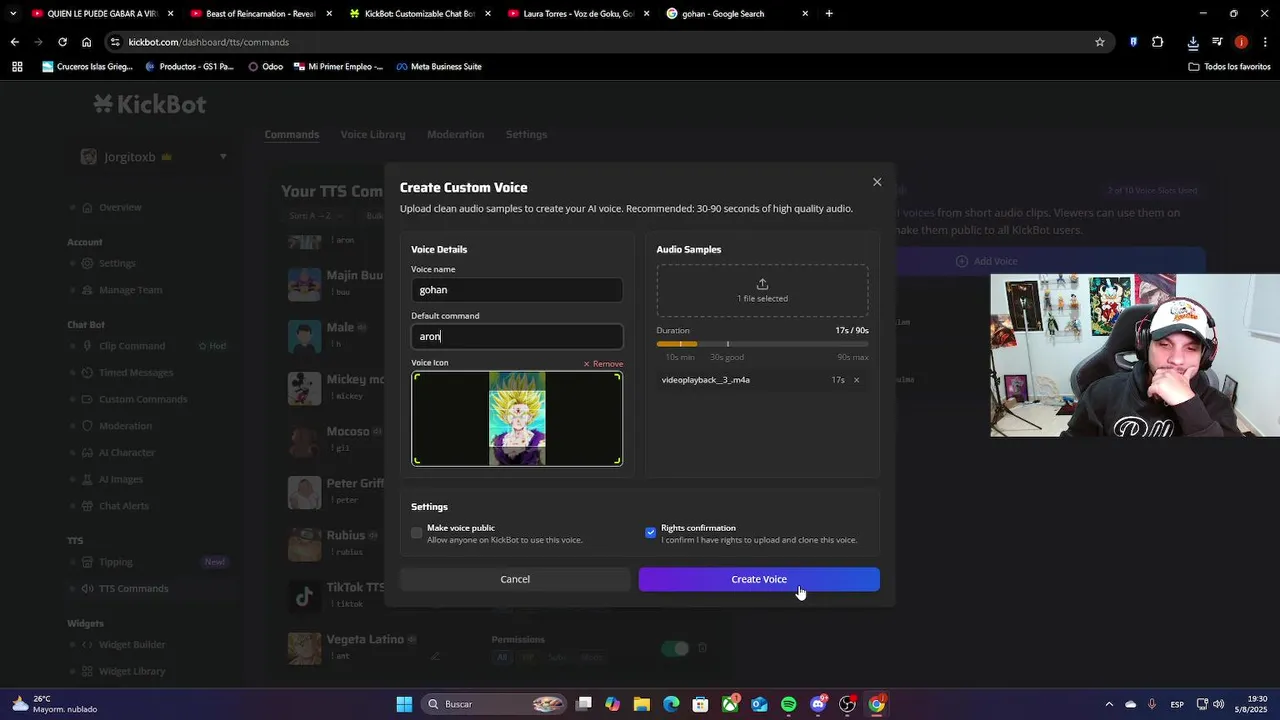Image resolution: width=1280 pixels, height=720 pixels.
Task: Open the browser extensions menu
Action: [1158, 42]
